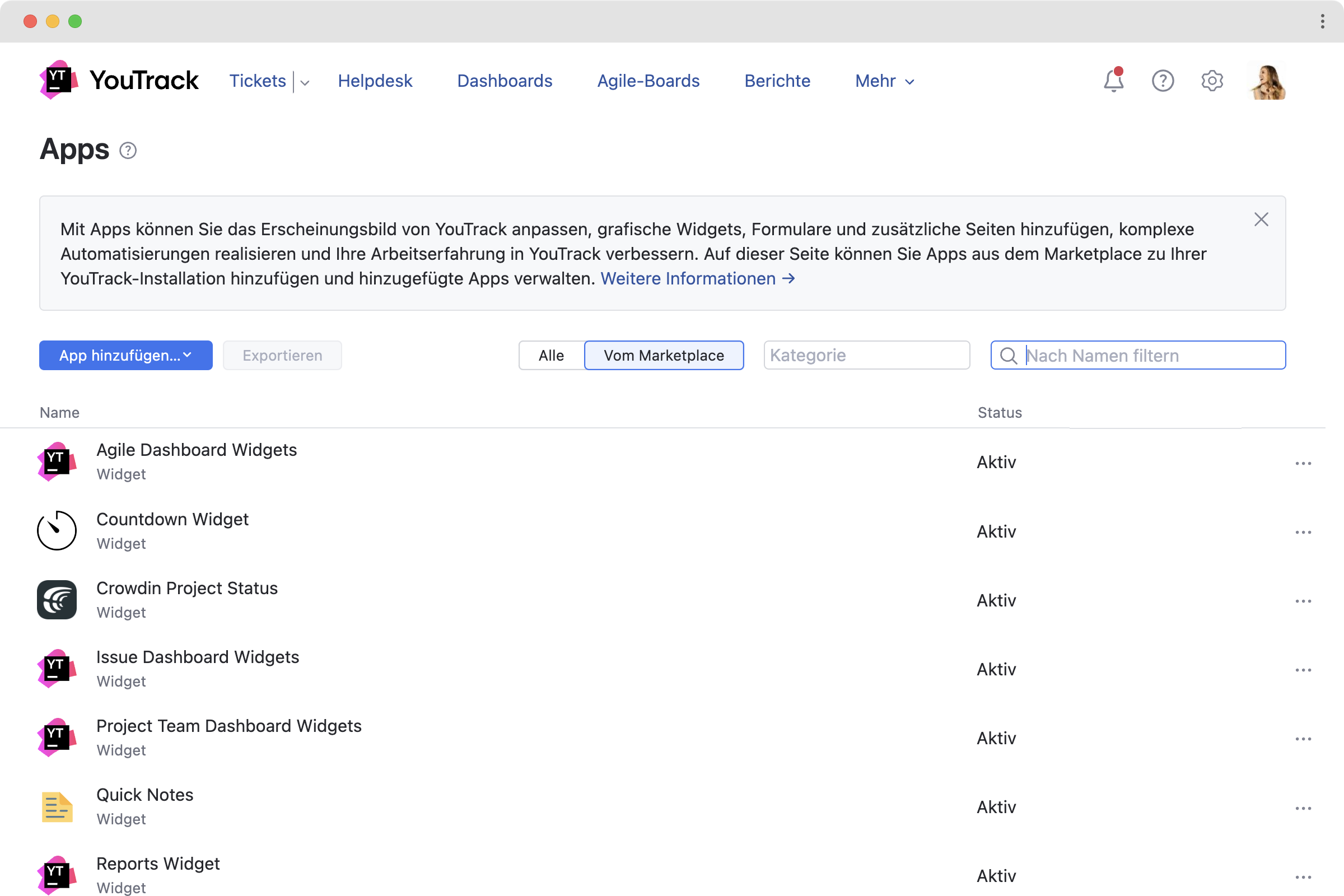Click the Agile Dashboard Widgets icon
Screen dimensions: 1344x896
[57, 461]
